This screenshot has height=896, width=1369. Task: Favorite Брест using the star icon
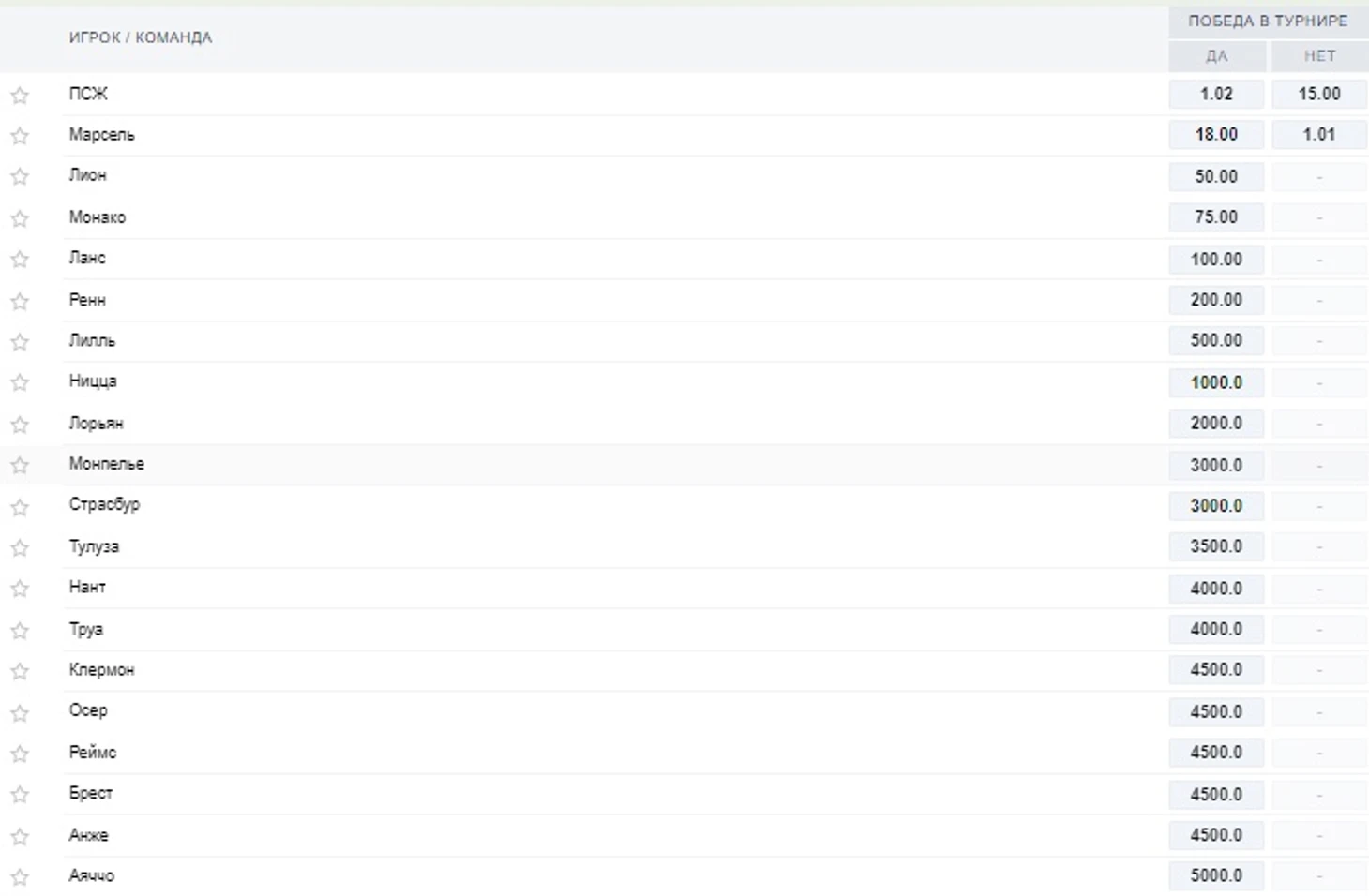pos(20,795)
